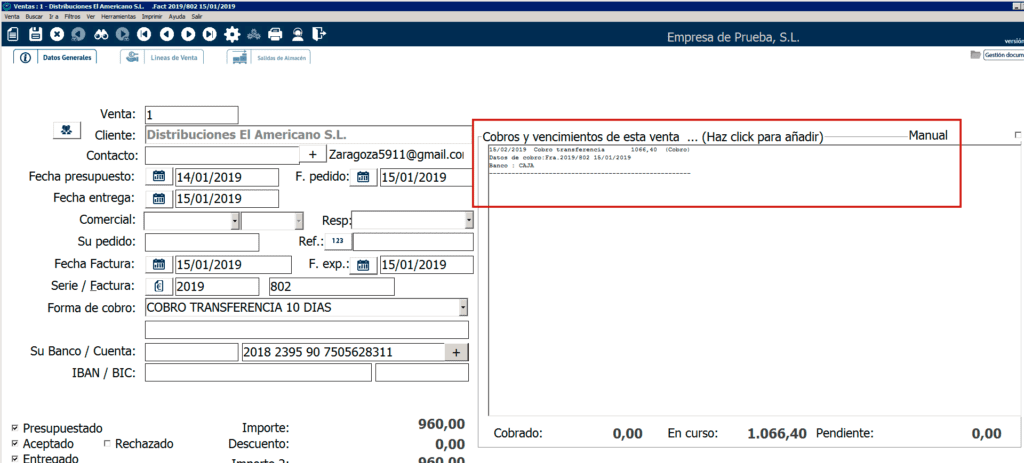Add a contact with the plus button
Screen dimensions: 1024x463
click(x=312, y=155)
